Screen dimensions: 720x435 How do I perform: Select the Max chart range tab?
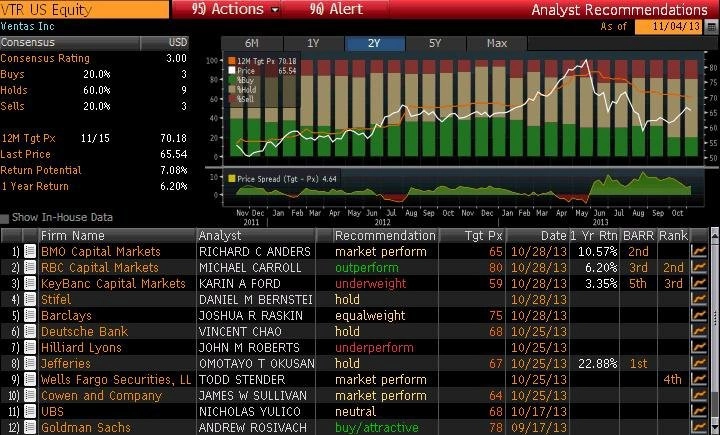pyautogui.click(x=497, y=43)
